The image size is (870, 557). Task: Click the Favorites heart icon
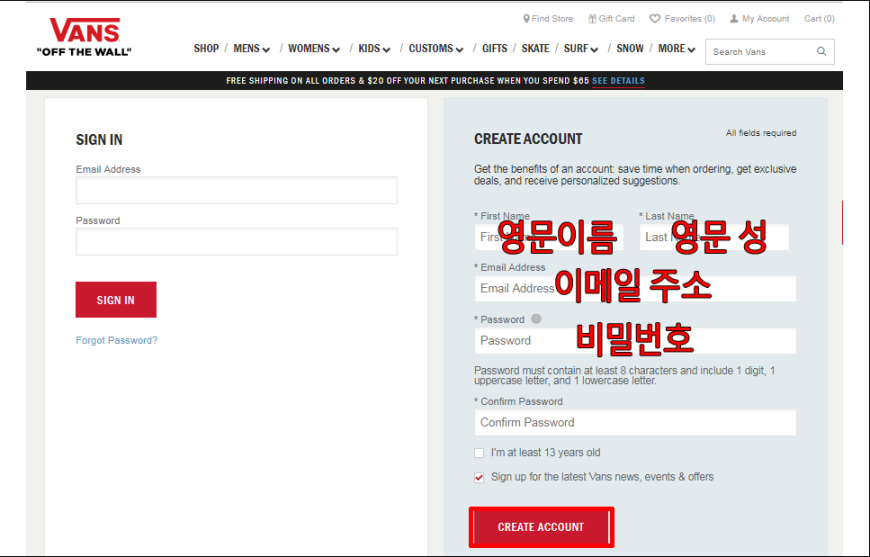coord(655,19)
